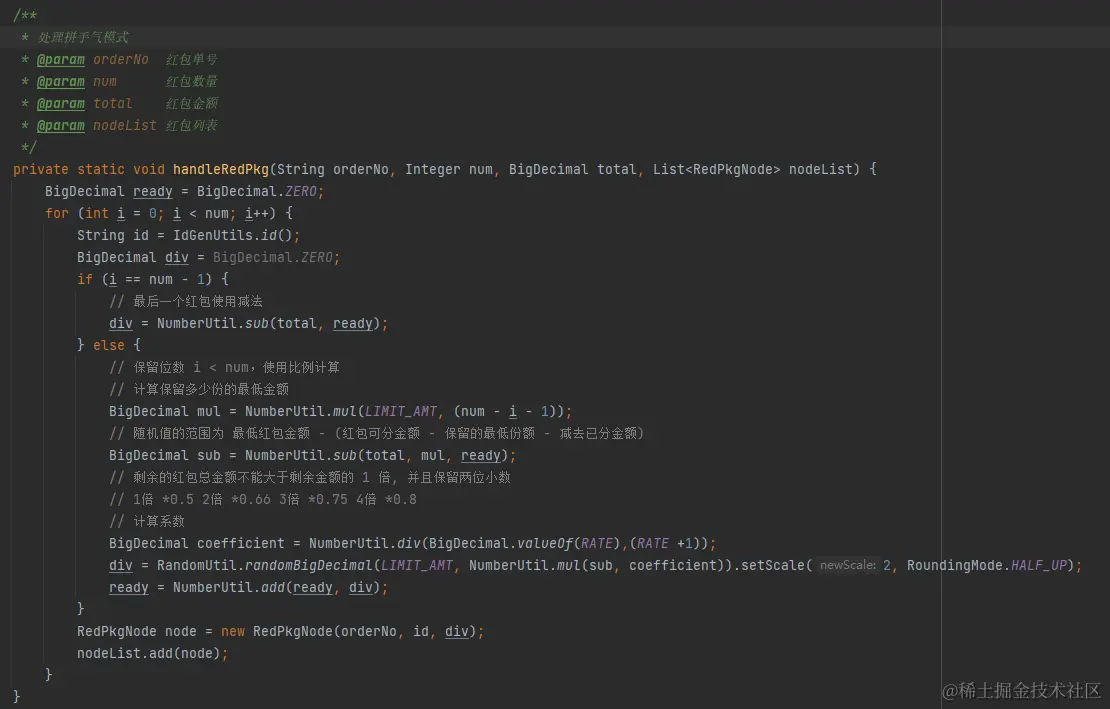1110x709 pixels.
Task: Click new RedPkgNode(orderNo, id, div) constructor
Action: 349,631
